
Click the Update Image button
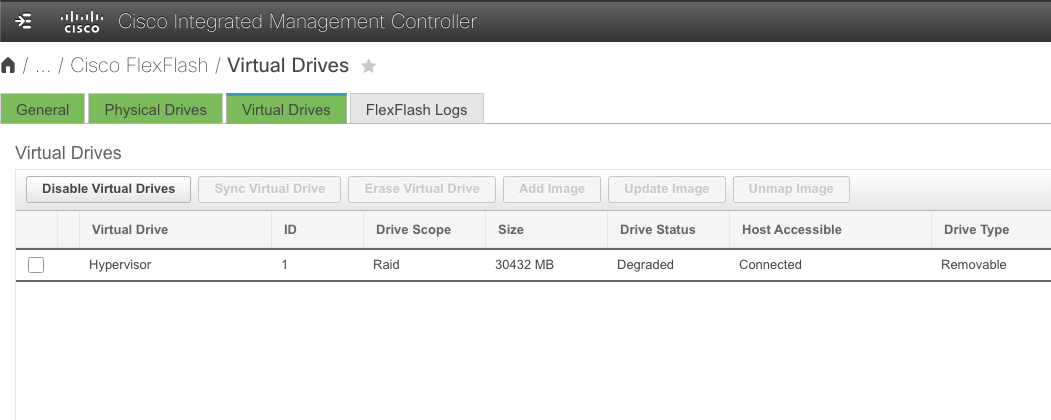(667, 189)
